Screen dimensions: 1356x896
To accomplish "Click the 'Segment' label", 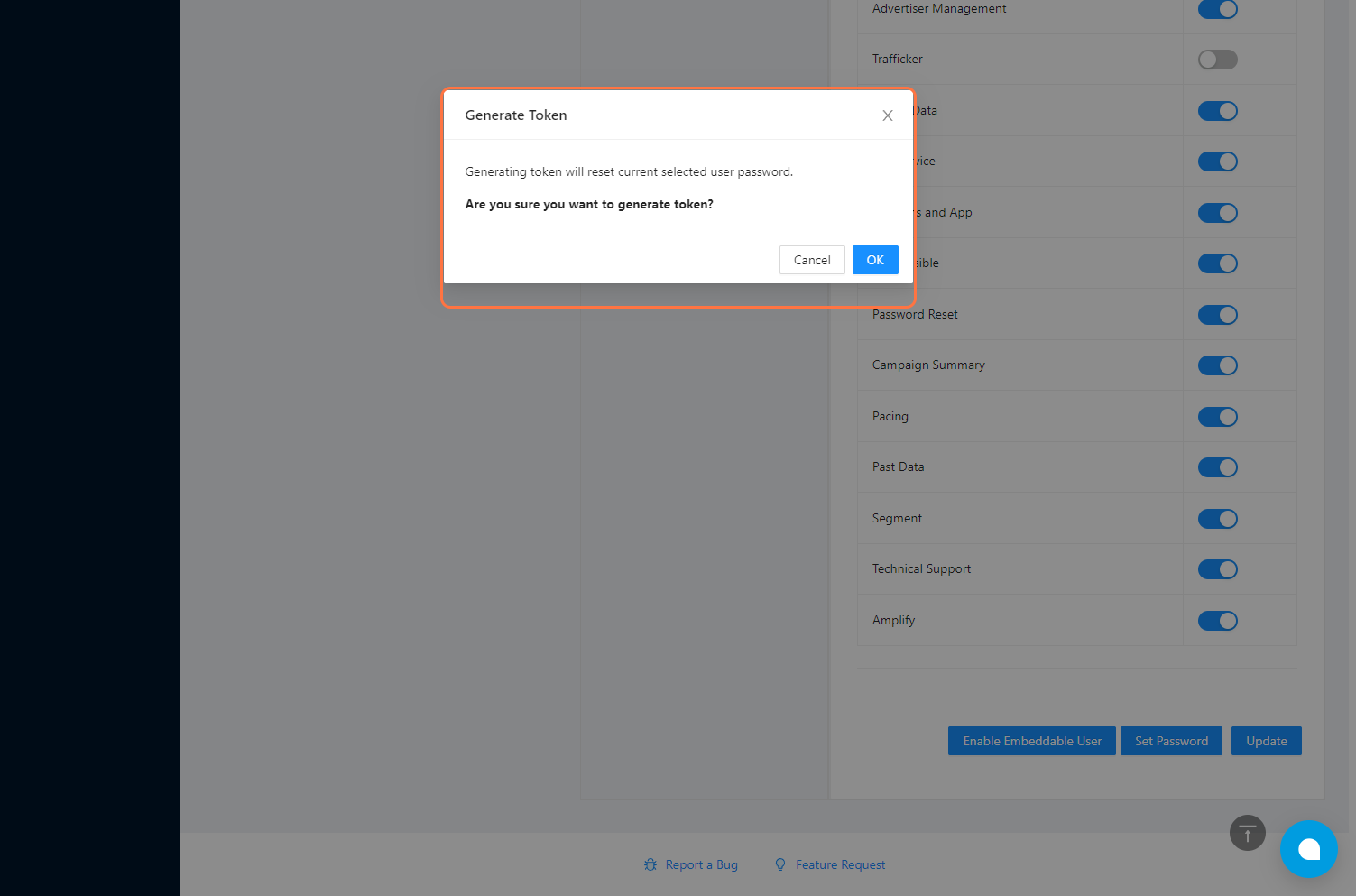I will [897, 518].
